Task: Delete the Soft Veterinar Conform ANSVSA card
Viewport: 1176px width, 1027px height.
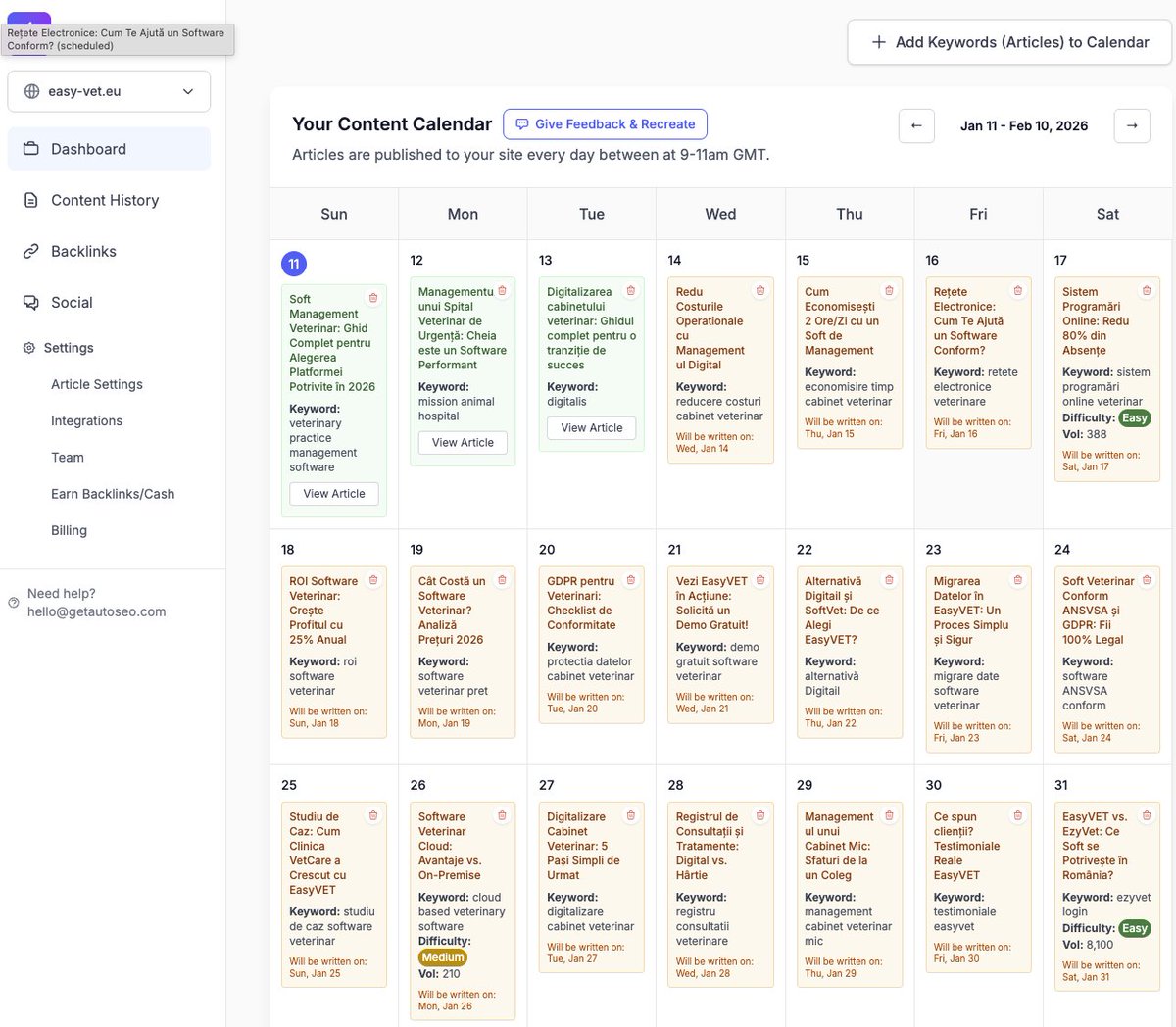Action: click(1147, 580)
